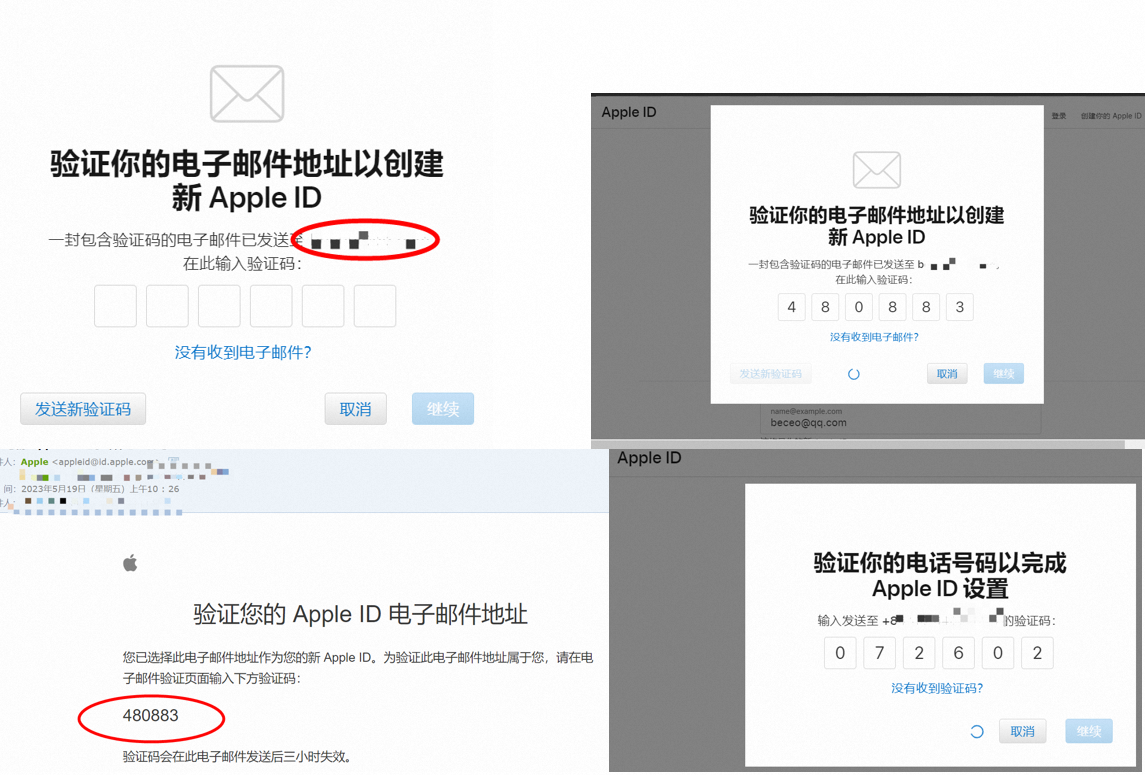Focus the third empty verification code box
Viewport: 1145px width, 775px height.
(219, 306)
